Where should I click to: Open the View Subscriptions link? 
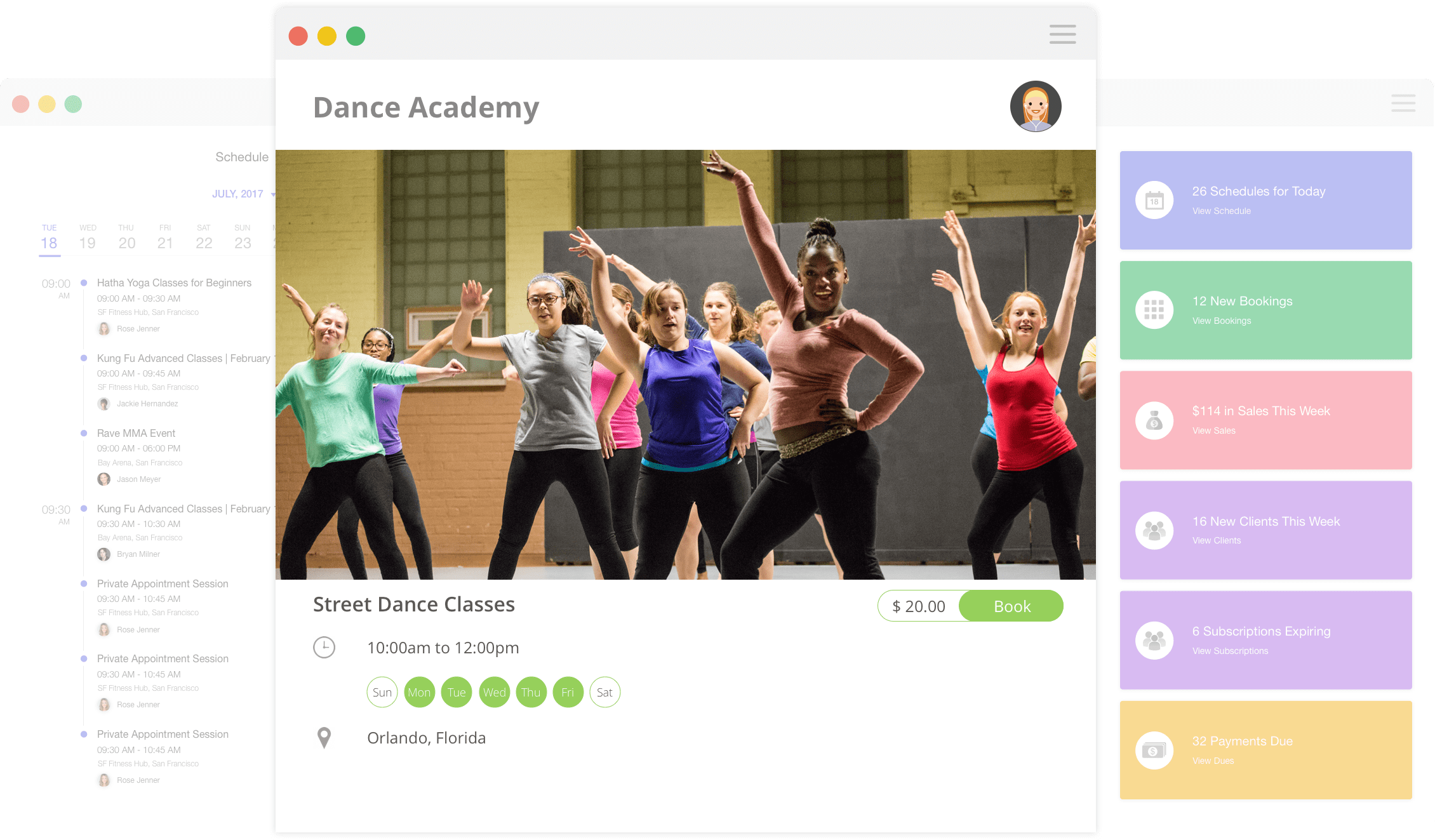[1230, 651]
